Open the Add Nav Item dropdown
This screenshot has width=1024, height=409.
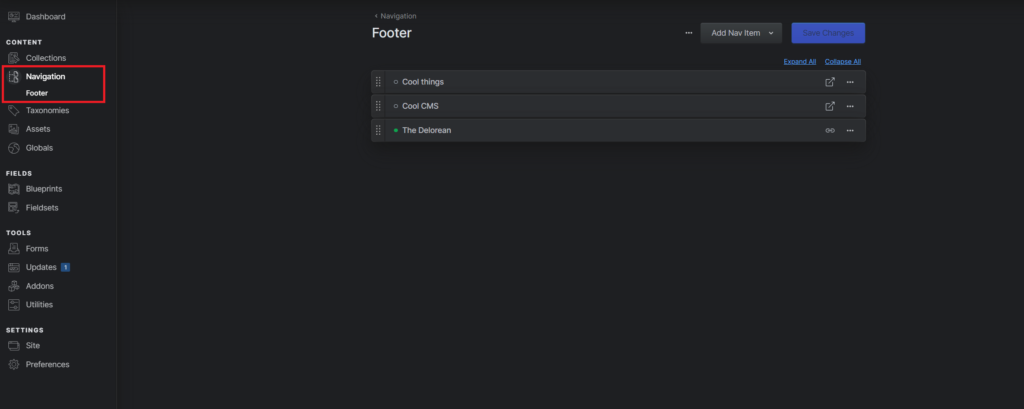(741, 33)
